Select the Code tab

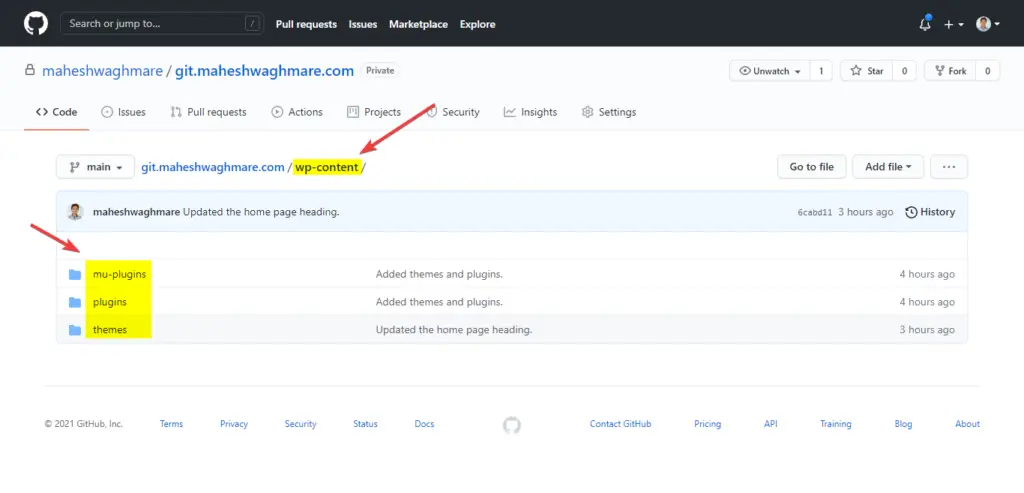pyautogui.click(x=57, y=112)
